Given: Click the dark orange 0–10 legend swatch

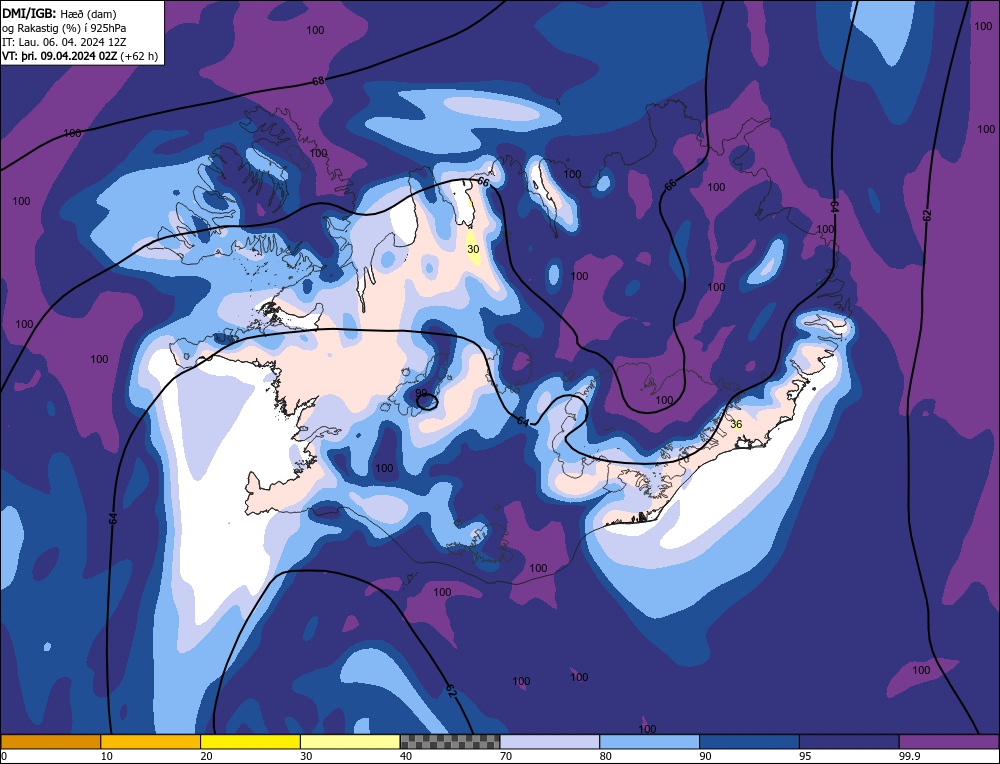Looking at the screenshot, I should pyautogui.click(x=51, y=741).
